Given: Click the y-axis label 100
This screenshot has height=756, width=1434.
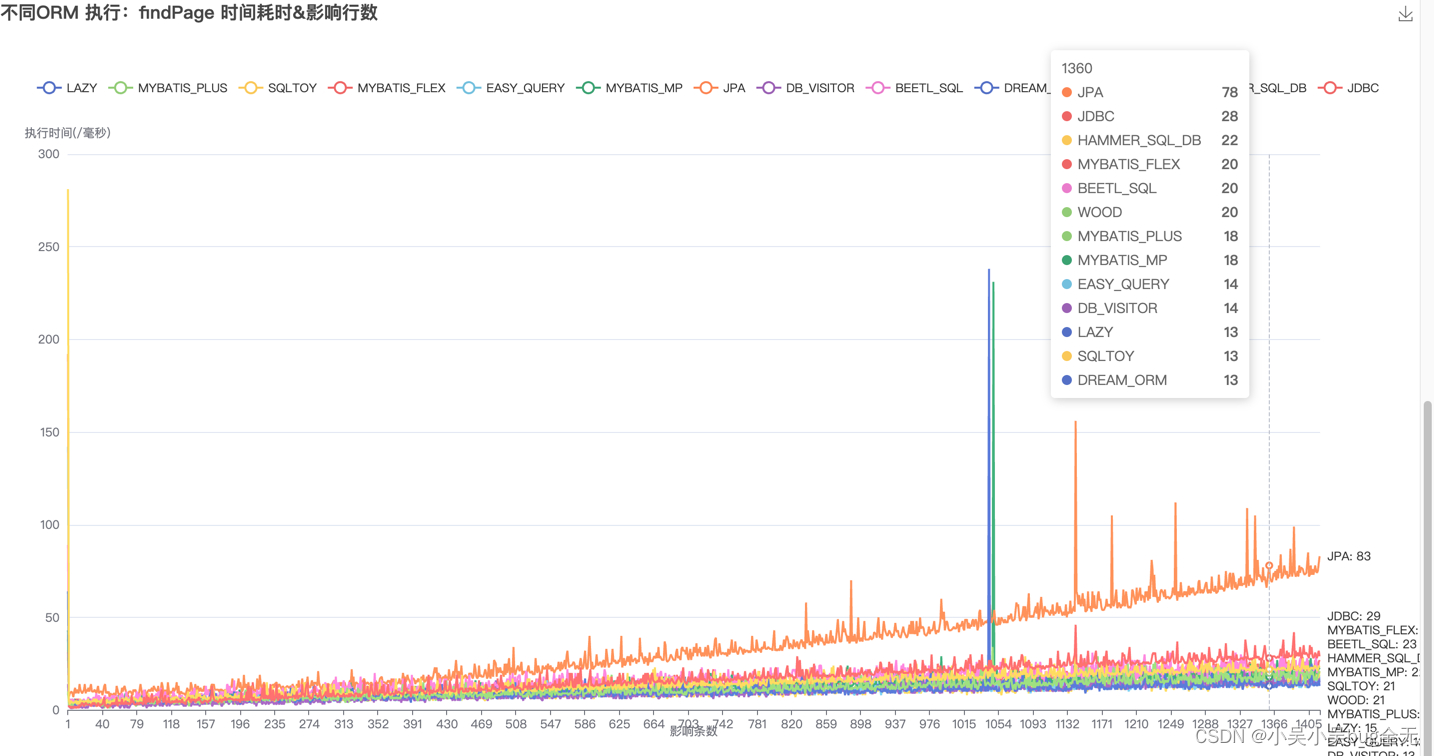Looking at the screenshot, I should click(48, 525).
